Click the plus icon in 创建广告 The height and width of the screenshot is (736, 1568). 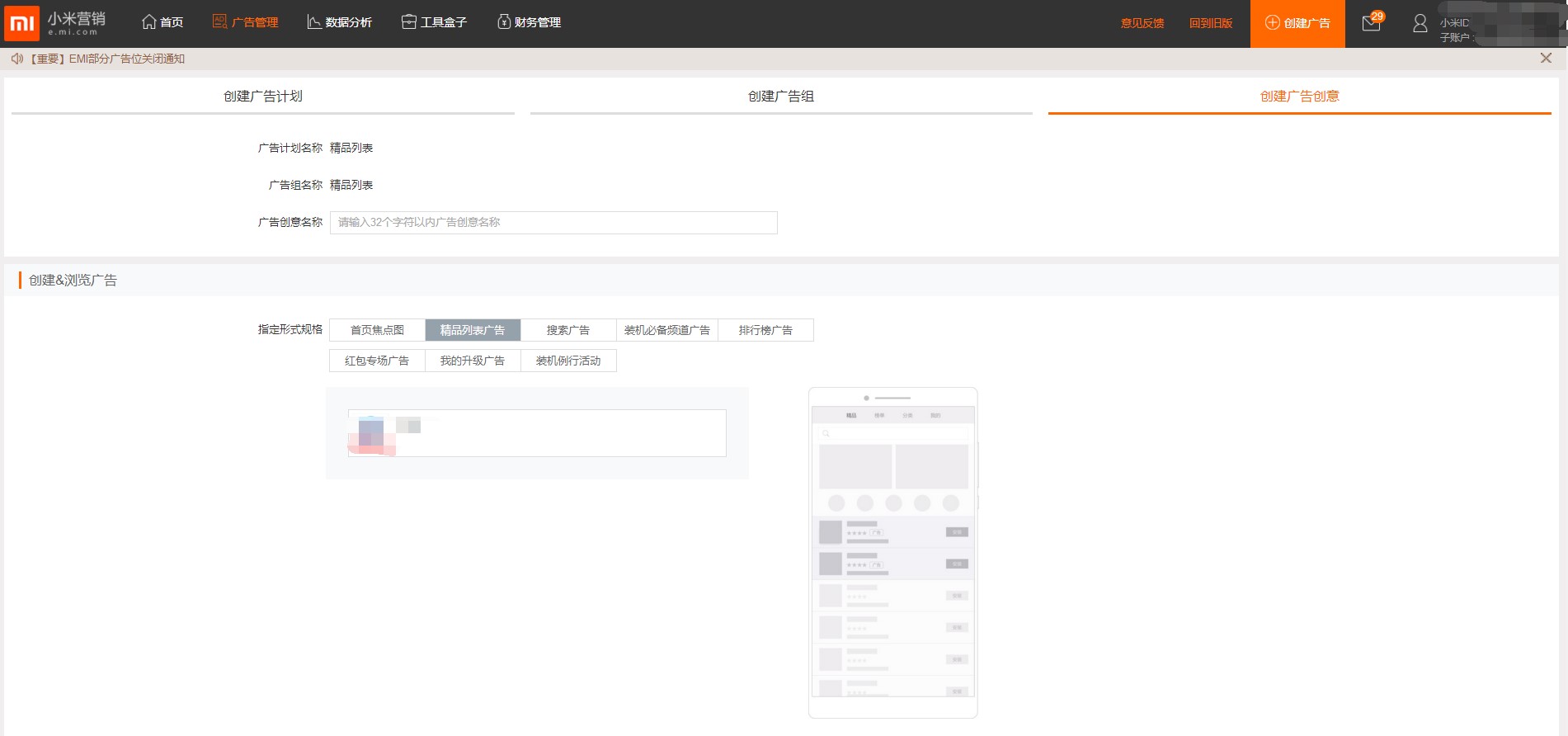point(1273,23)
